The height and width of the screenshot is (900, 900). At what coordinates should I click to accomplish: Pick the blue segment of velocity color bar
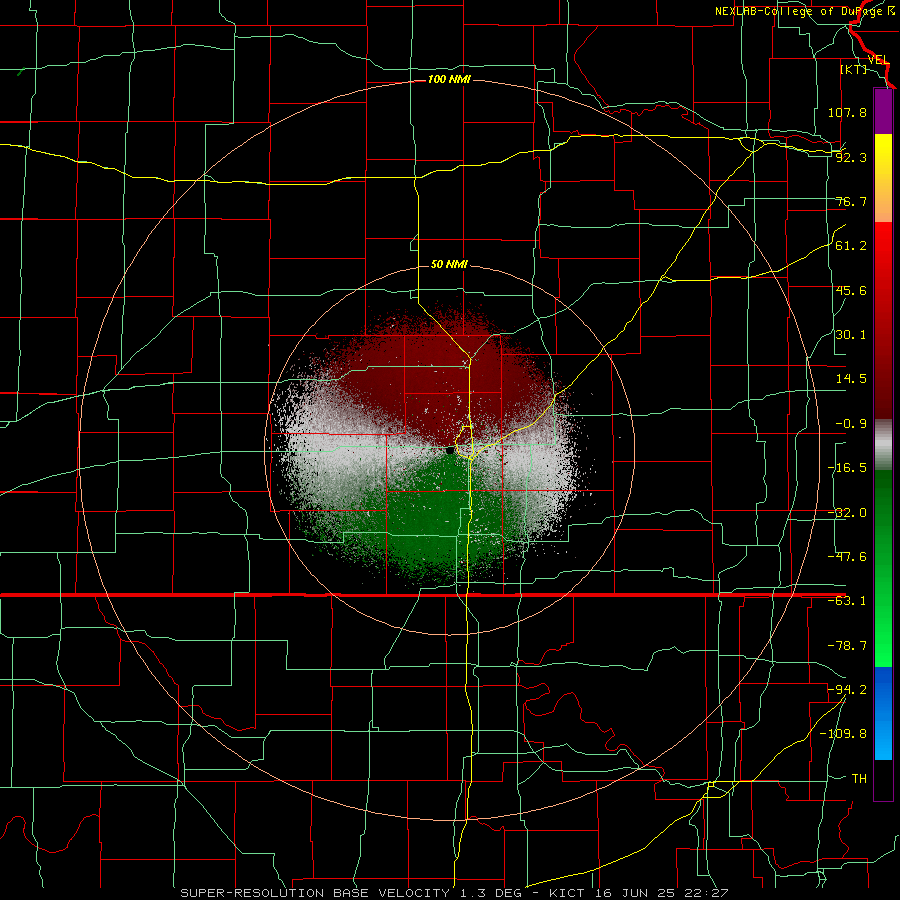pyautogui.click(x=883, y=713)
